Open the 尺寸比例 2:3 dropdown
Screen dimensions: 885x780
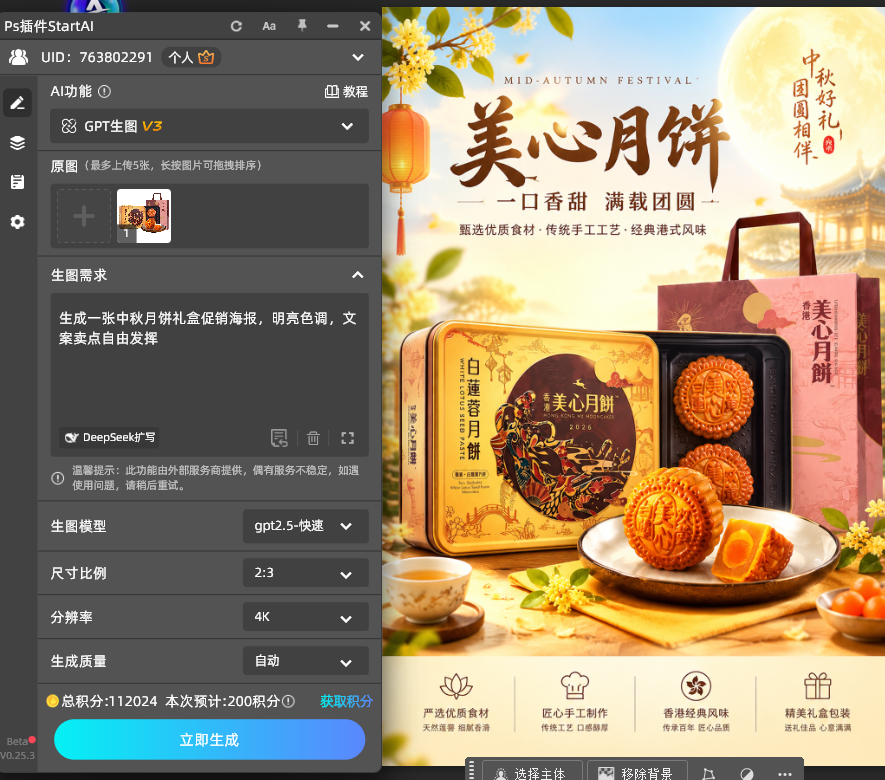(x=305, y=573)
